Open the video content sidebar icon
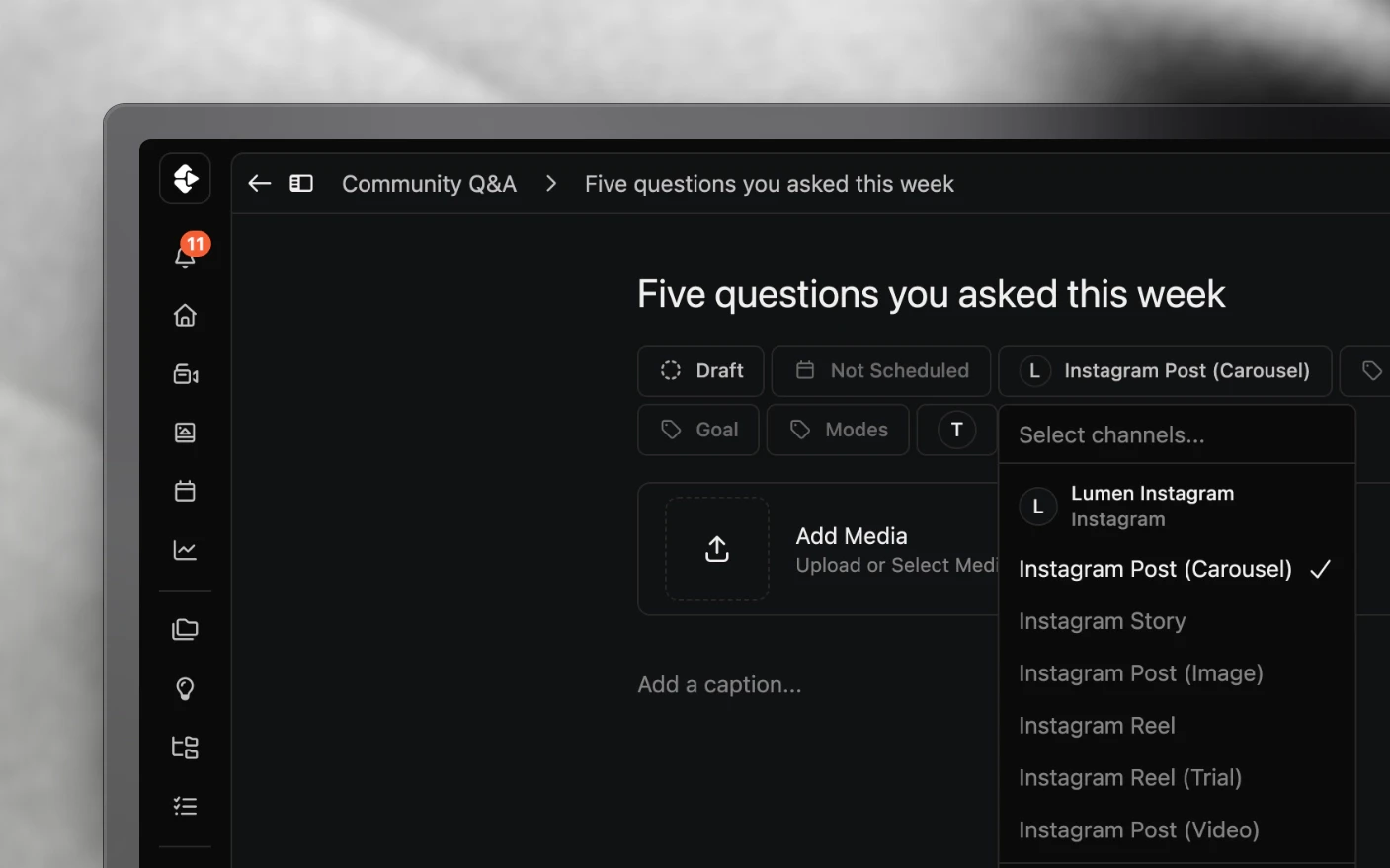 click(x=185, y=374)
